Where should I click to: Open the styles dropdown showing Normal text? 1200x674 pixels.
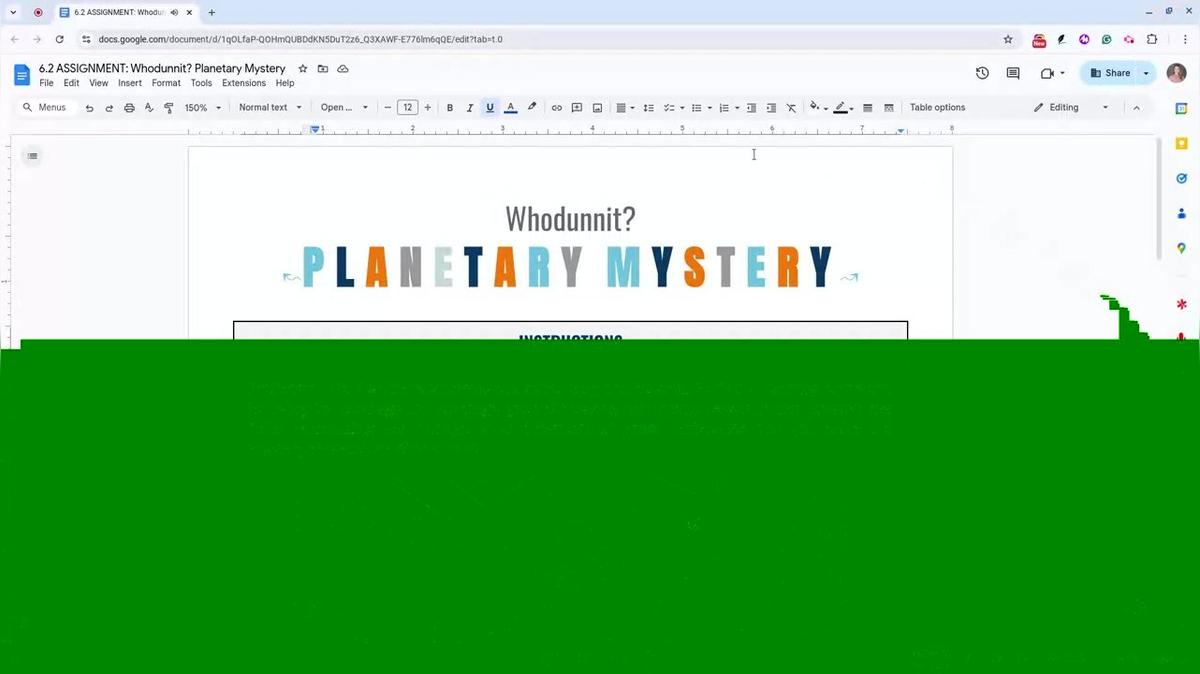click(268, 107)
